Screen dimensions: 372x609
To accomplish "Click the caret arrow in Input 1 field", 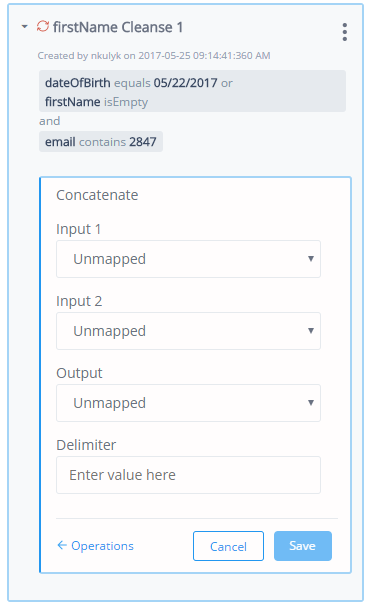I will 311,259.
